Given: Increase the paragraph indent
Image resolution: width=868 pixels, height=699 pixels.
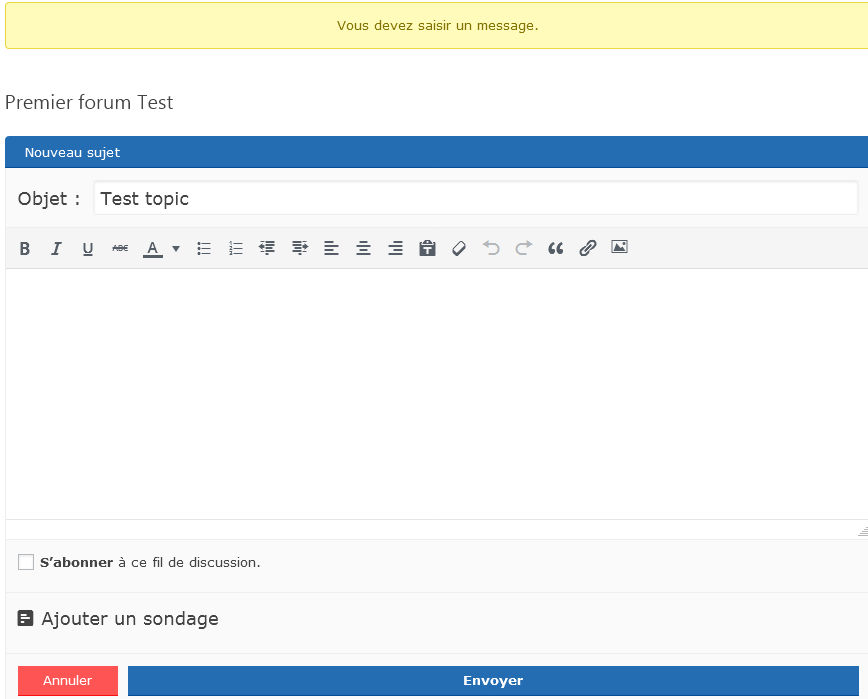Looking at the screenshot, I should pyautogui.click(x=300, y=248).
